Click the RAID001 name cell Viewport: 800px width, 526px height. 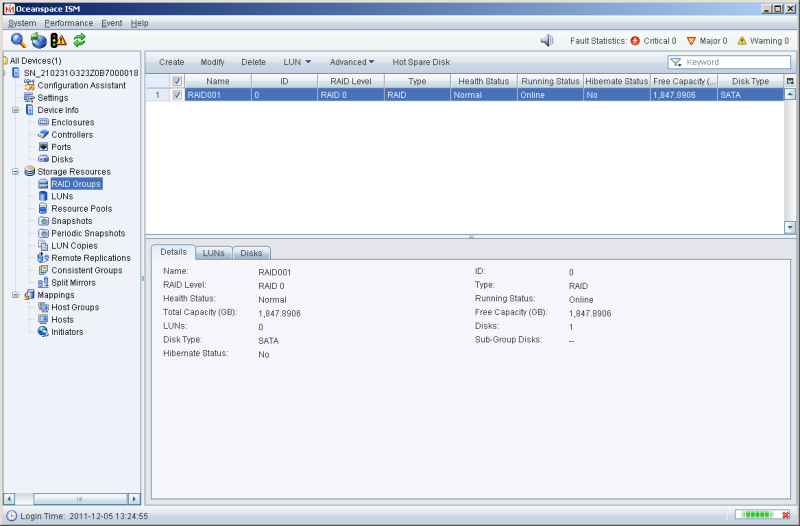pos(218,95)
